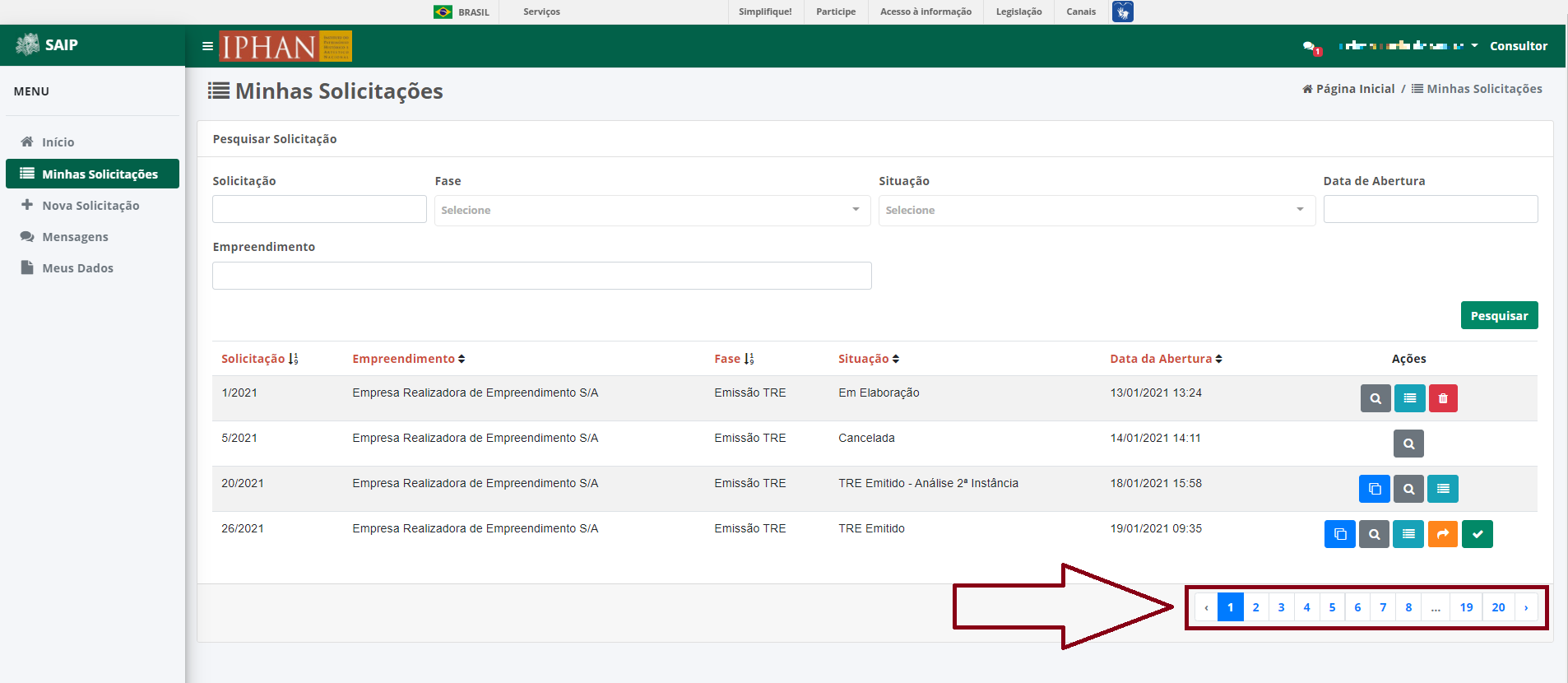View details of request 1/2021 magnifier icon

pyautogui.click(x=1375, y=398)
